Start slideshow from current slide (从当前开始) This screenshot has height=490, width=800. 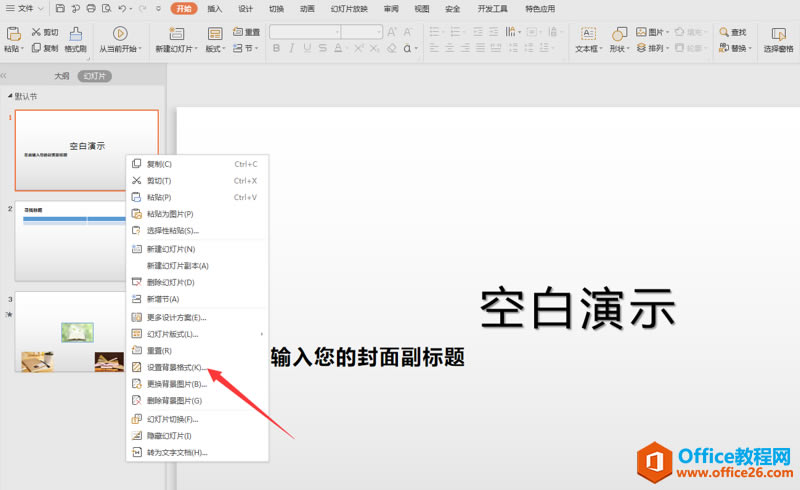pos(120,34)
